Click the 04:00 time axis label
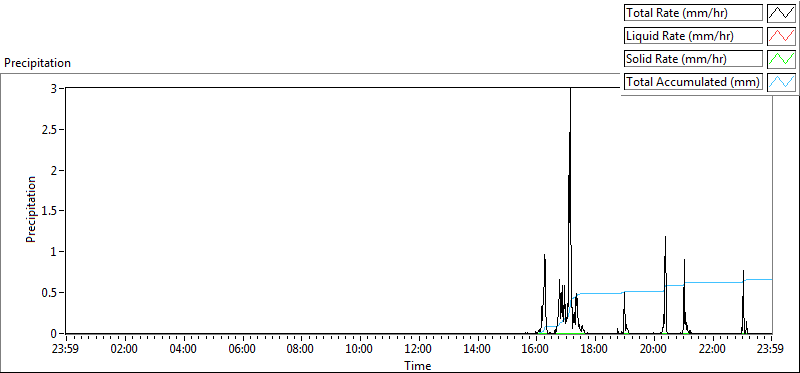Viewport: 800px width, 373px height. (x=183, y=350)
